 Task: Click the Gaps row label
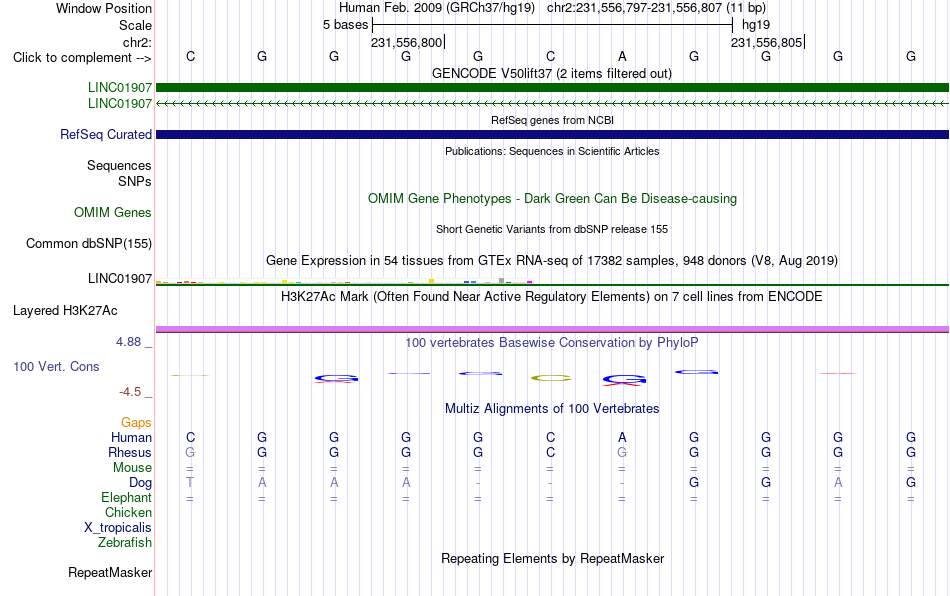[136, 422]
